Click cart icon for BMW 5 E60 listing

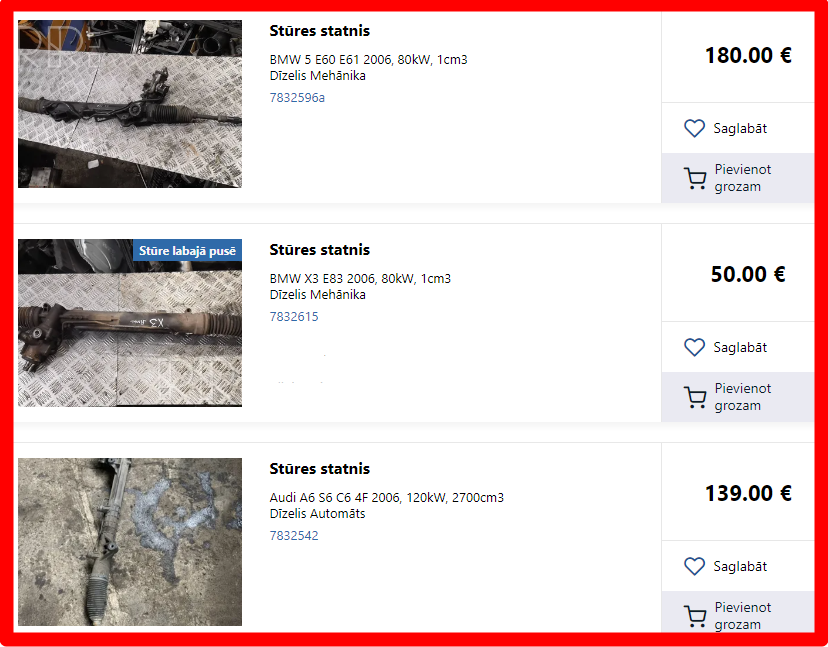click(695, 179)
